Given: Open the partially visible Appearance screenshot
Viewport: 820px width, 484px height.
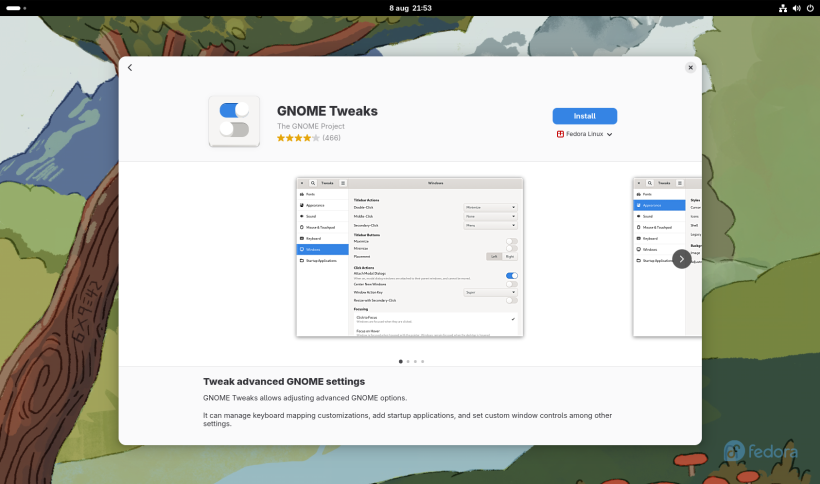Looking at the screenshot, I should point(667,257).
